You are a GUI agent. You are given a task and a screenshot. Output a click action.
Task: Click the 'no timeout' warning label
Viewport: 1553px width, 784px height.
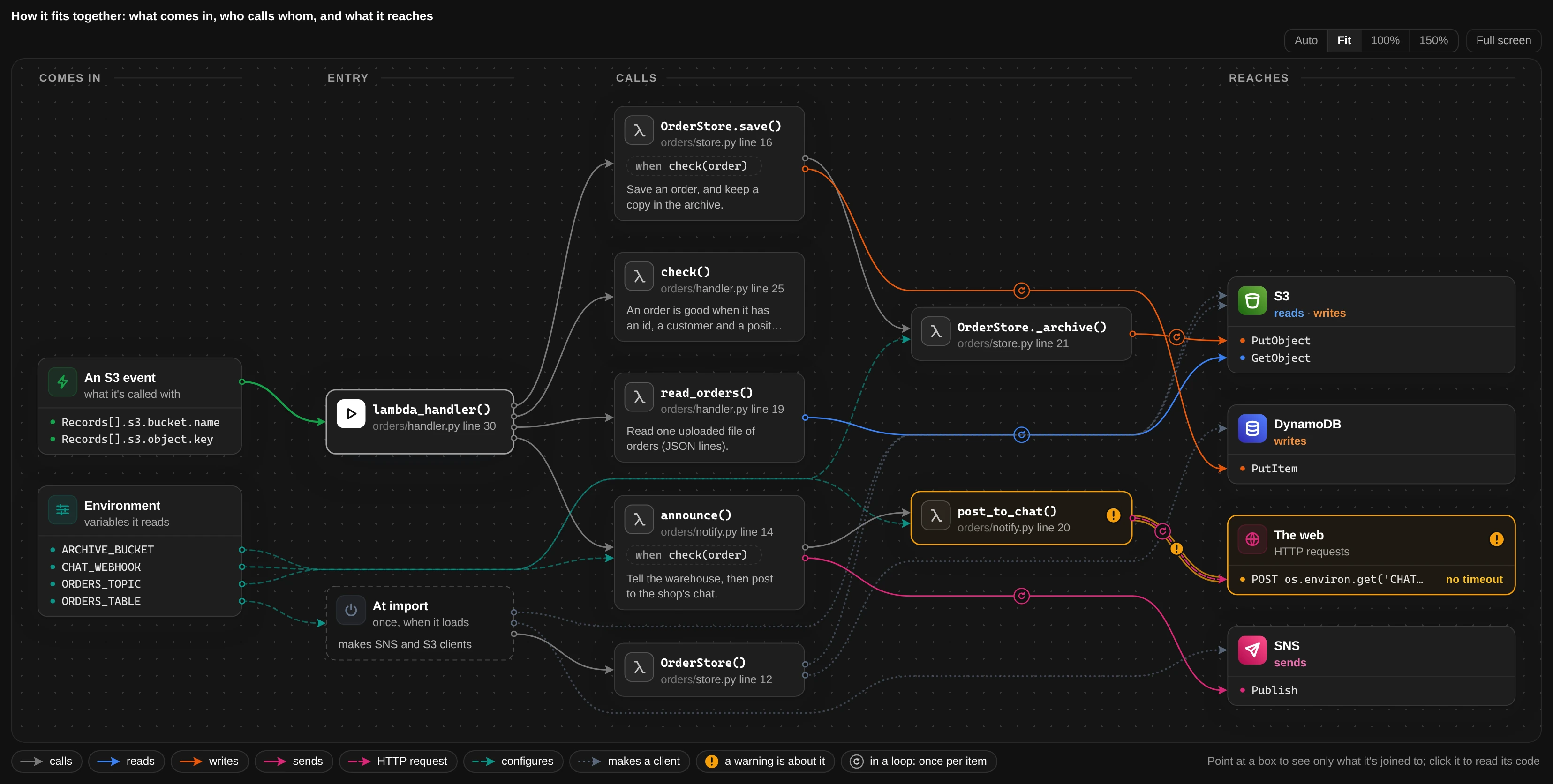pos(1474,580)
